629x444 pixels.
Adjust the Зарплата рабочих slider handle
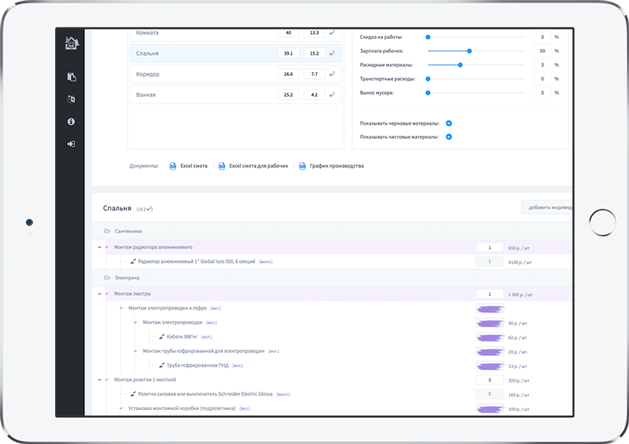pos(469,51)
